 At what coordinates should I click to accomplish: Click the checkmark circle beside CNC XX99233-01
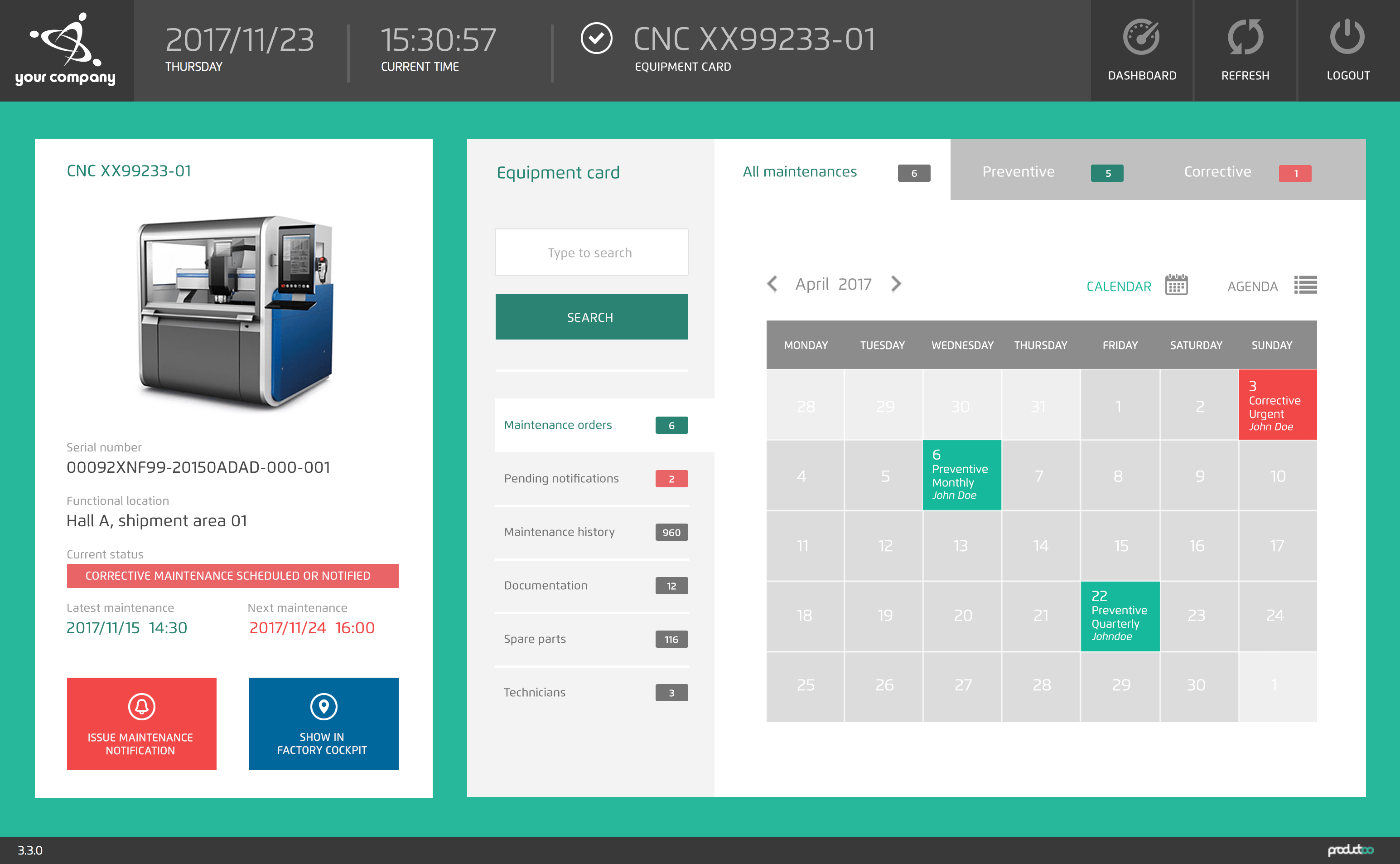pos(596,39)
